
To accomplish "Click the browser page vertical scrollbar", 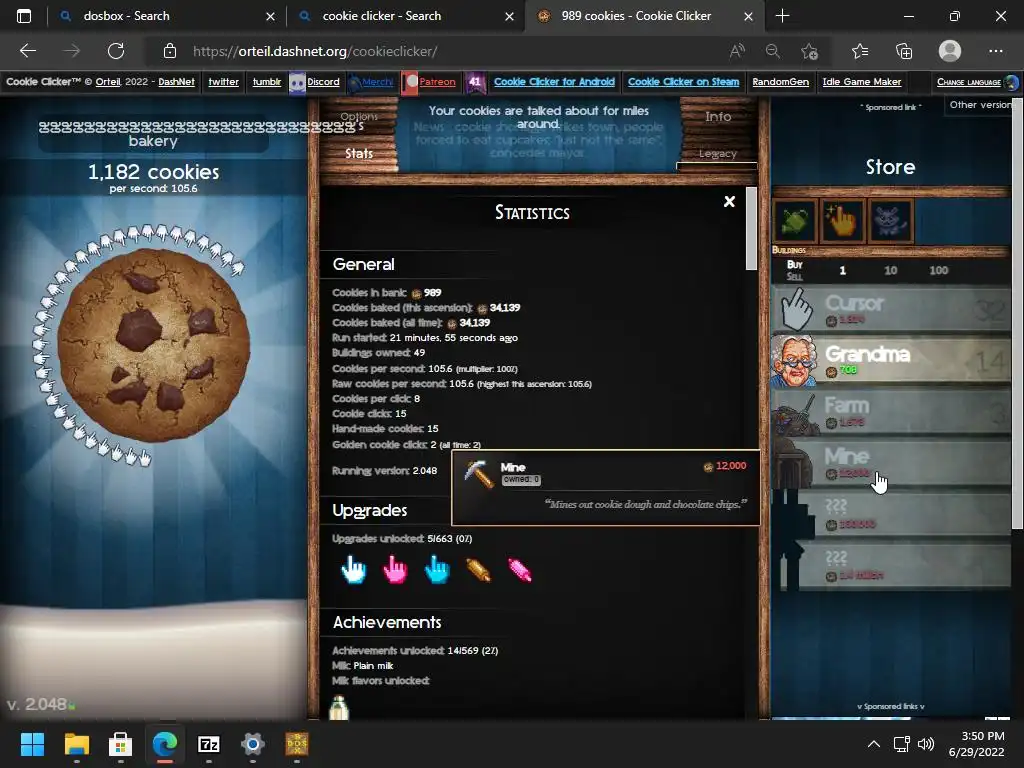I will (1017, 313).
